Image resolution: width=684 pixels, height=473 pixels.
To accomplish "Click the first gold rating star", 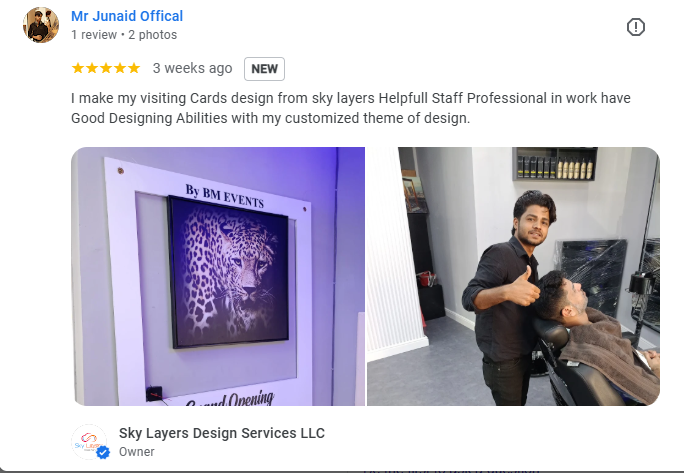I will tap(78, 68).
